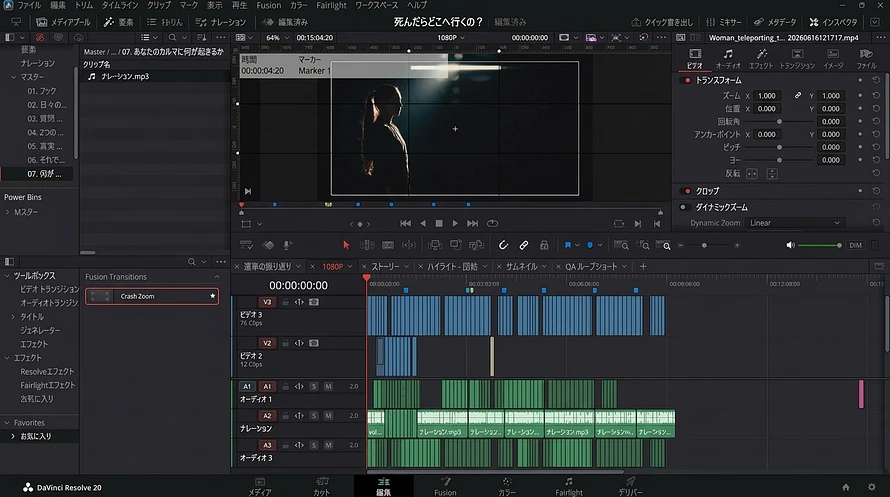Adjust the monitor volume slider

point(820,245)
